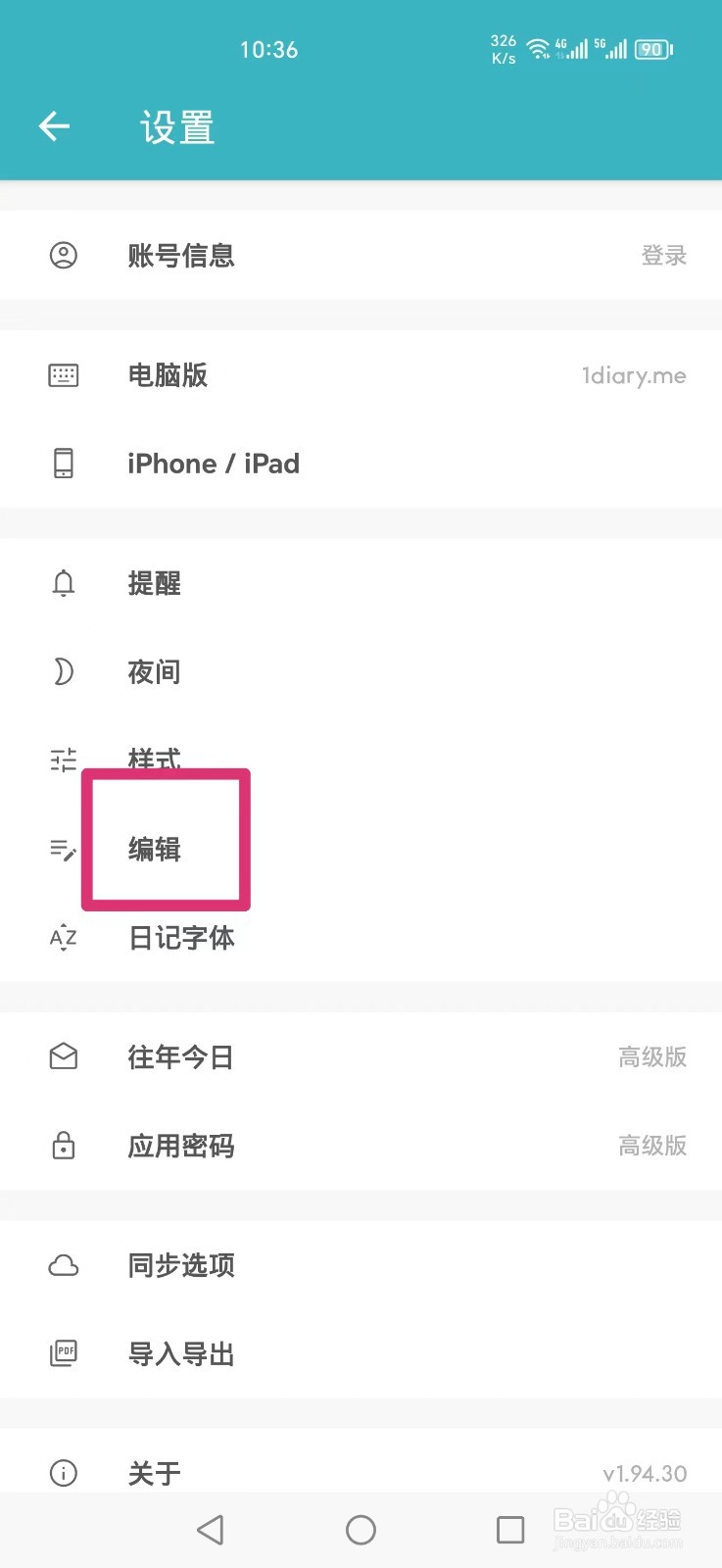722x1568 pixels.
Task: Open the account info profile icon
Action: click(x=64, y=256)
